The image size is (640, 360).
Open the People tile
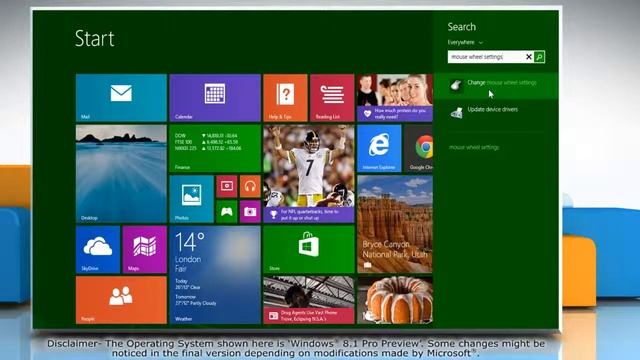(121, 300)
